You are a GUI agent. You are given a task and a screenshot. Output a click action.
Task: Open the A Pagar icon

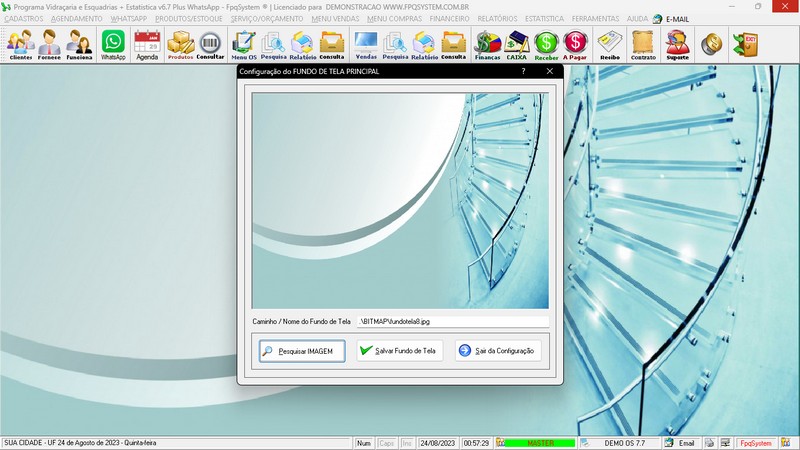pos(575,45)
